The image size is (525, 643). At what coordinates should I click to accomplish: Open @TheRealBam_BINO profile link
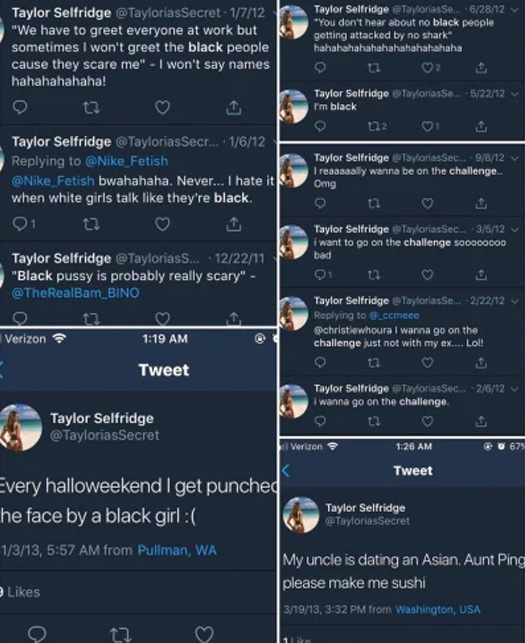(75, 293)
